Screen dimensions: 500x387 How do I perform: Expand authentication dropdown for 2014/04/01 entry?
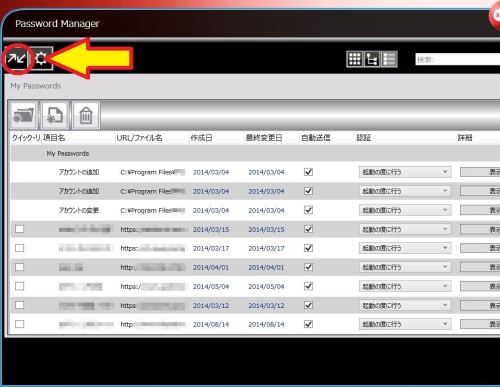pos(405,267)
